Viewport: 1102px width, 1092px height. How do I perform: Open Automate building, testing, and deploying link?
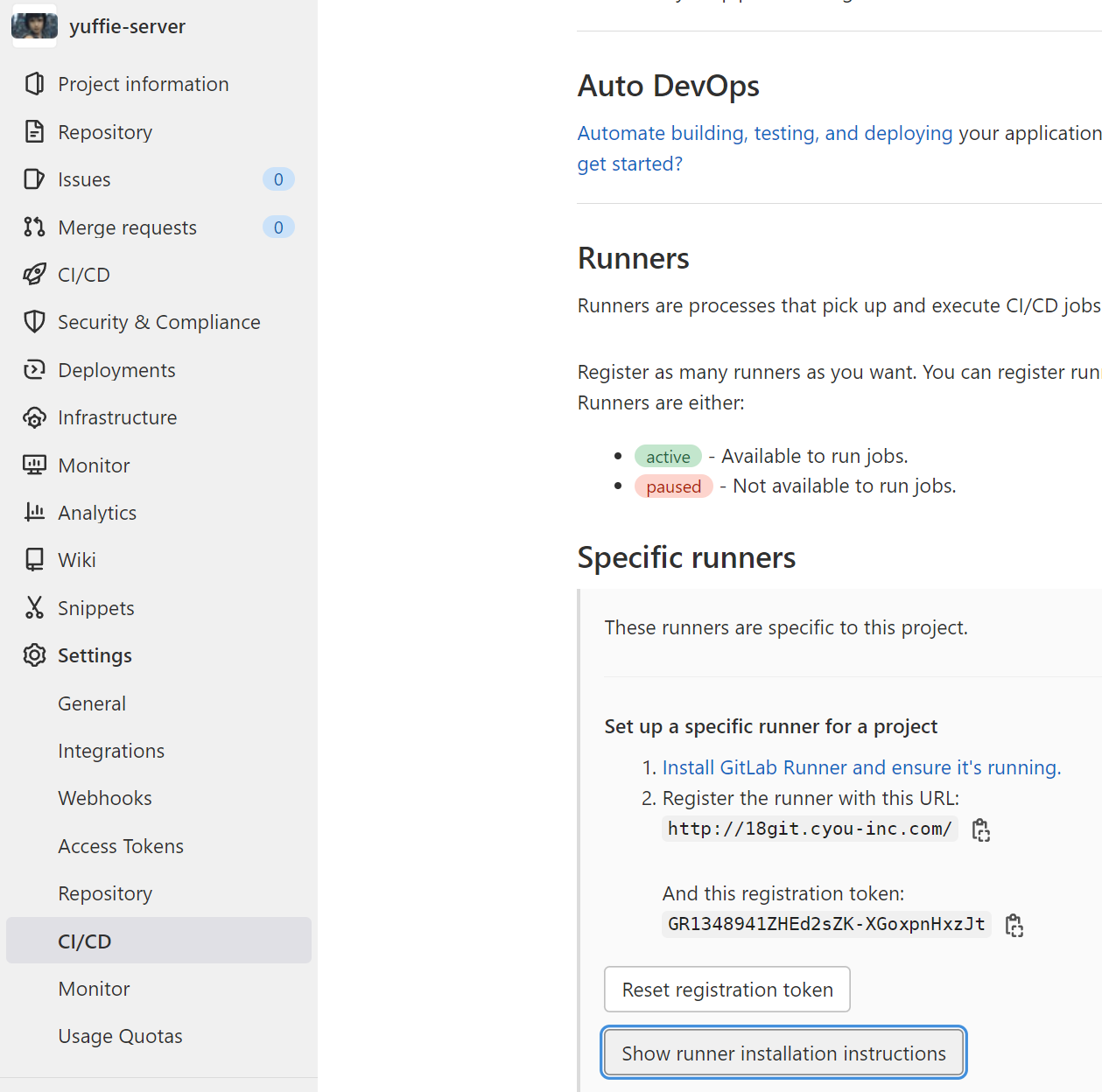click(x=765, y=133)
